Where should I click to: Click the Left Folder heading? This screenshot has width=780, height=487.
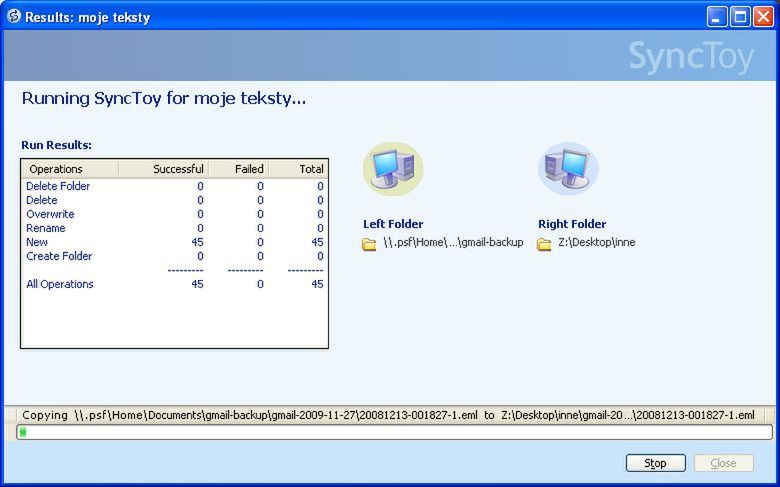(393, 224)
